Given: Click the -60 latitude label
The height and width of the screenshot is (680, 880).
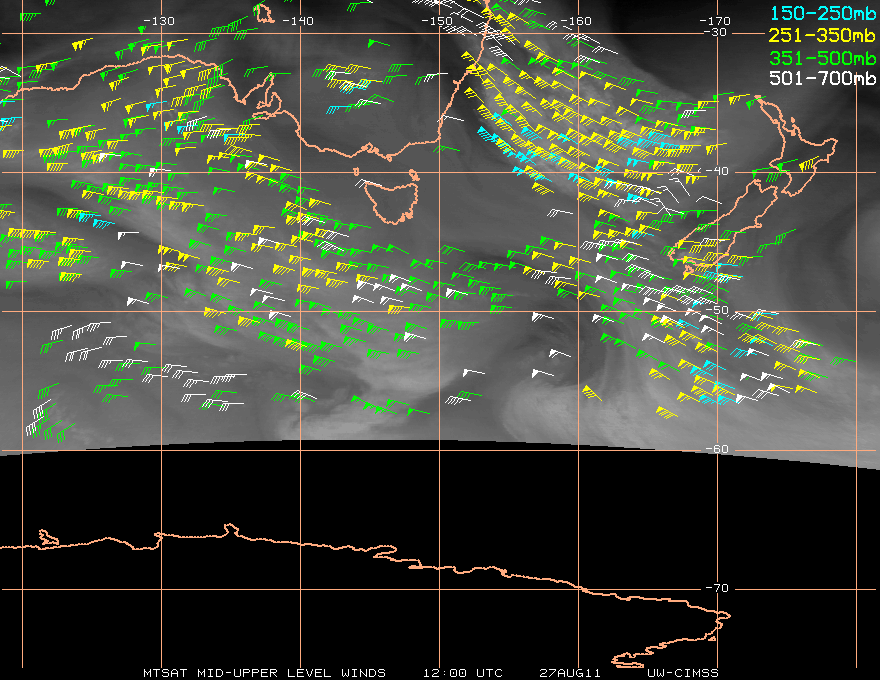Looking at the screenshot, I should [x=717, y=449].
